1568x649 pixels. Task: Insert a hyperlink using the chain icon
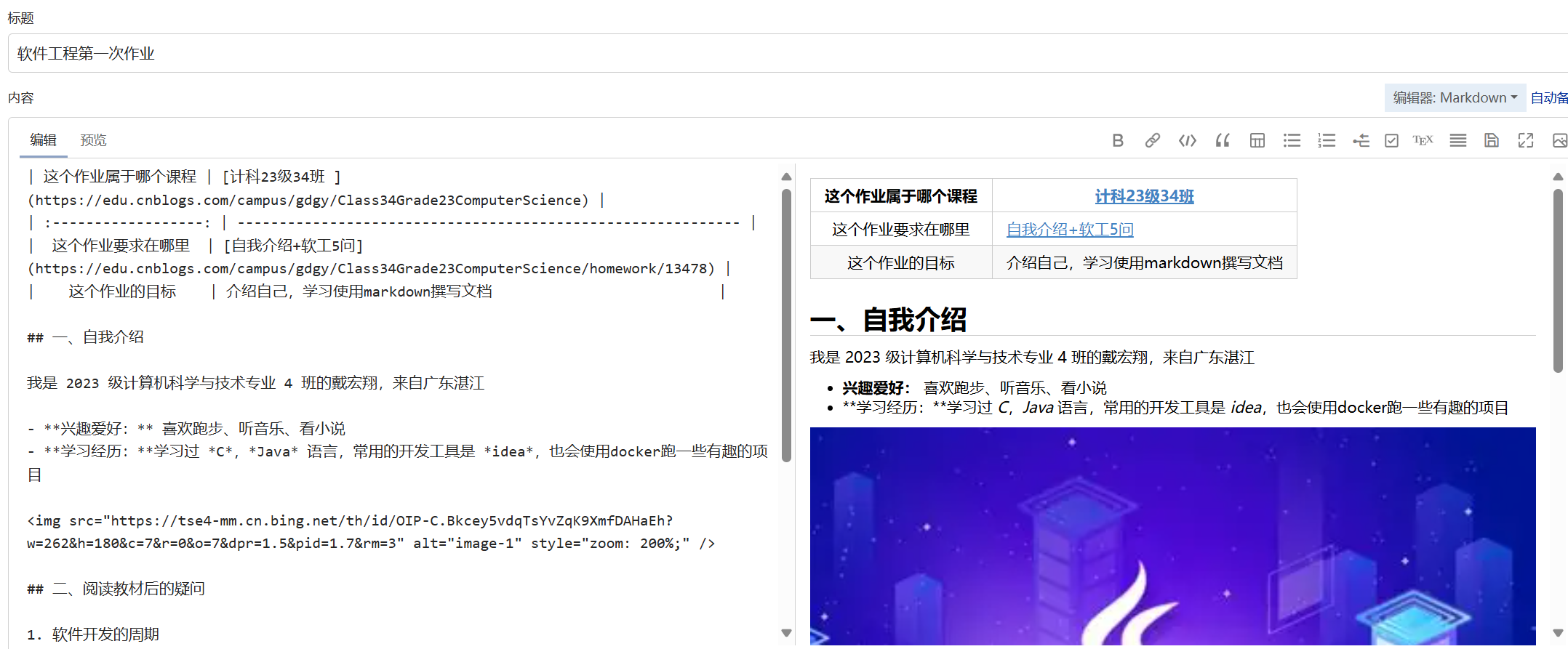click(x=1152, y=140)
